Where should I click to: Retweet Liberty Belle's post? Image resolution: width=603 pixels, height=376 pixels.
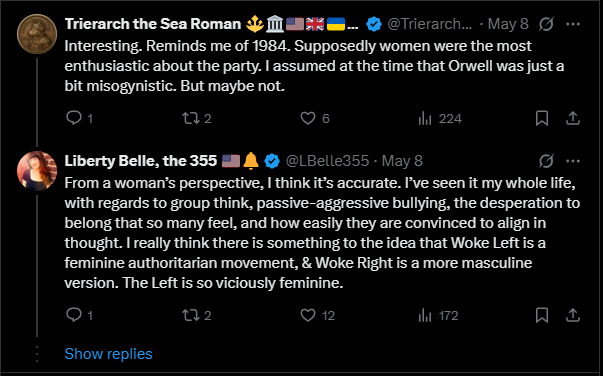(x=191, y=315)
